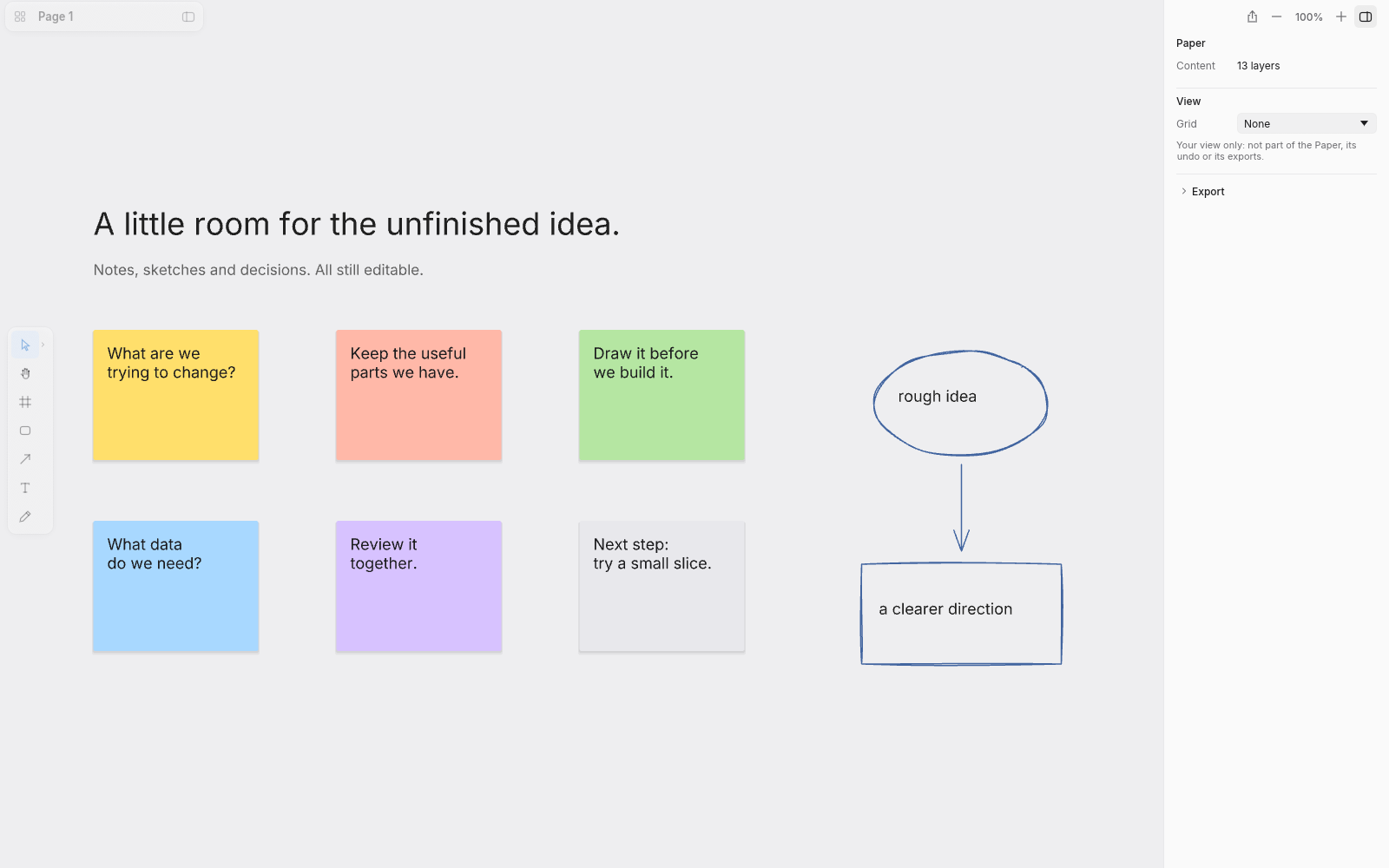Open the pages grid icon
1389x868 pixels.
20,16
